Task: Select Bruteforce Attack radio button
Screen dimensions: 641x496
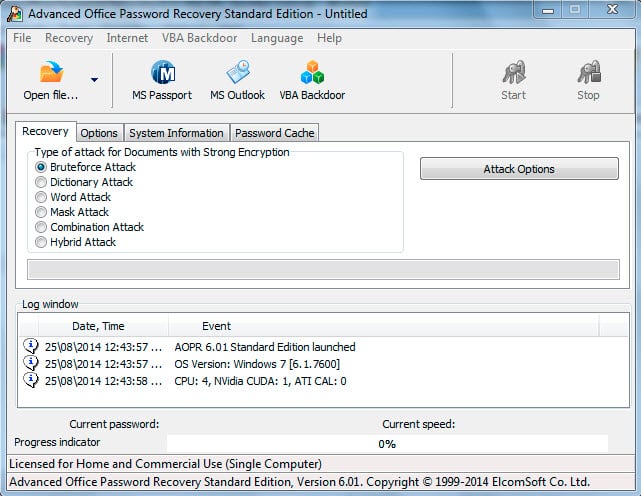Action: [41, 167]
